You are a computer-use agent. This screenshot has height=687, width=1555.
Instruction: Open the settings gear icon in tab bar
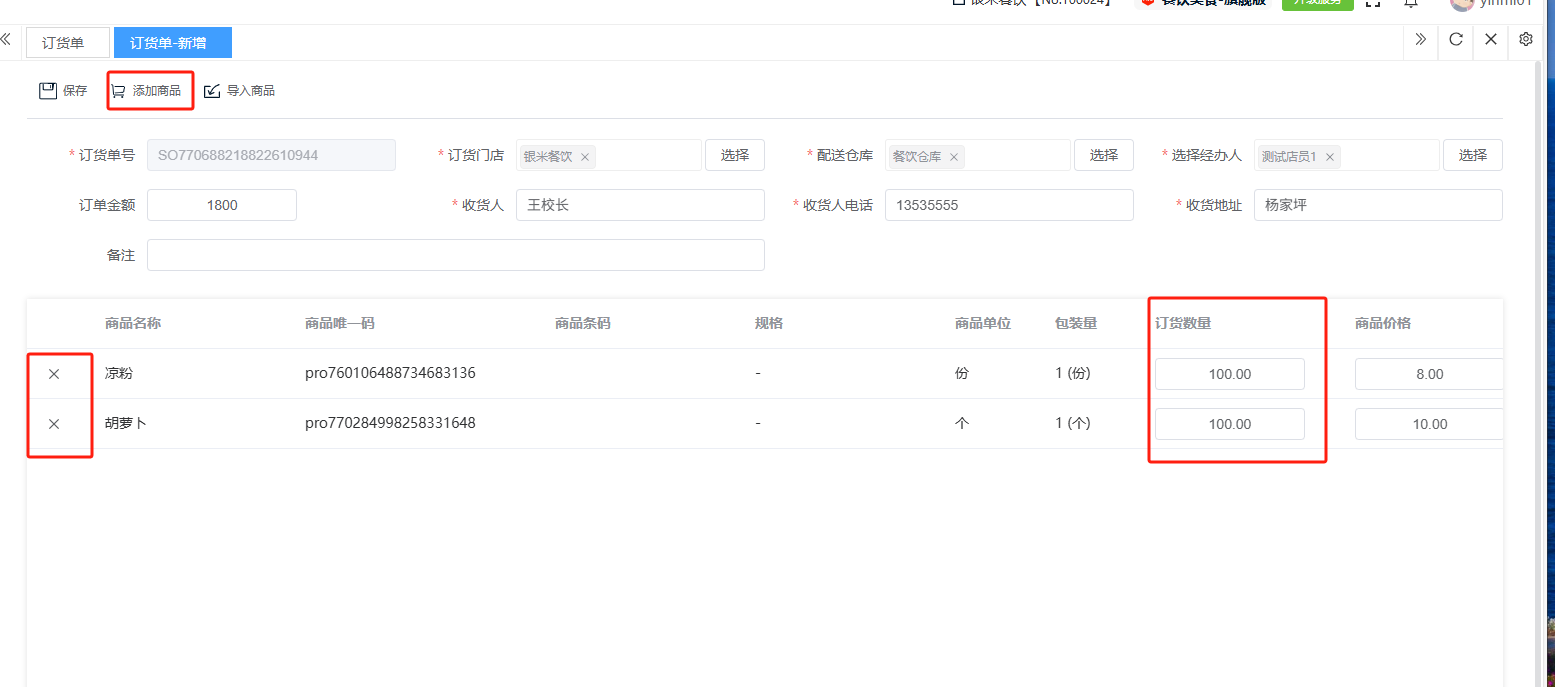(1526, 40)
